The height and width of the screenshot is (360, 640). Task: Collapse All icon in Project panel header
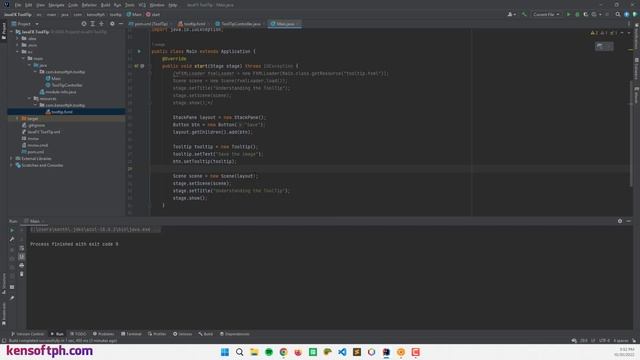[x=102, y=24]
